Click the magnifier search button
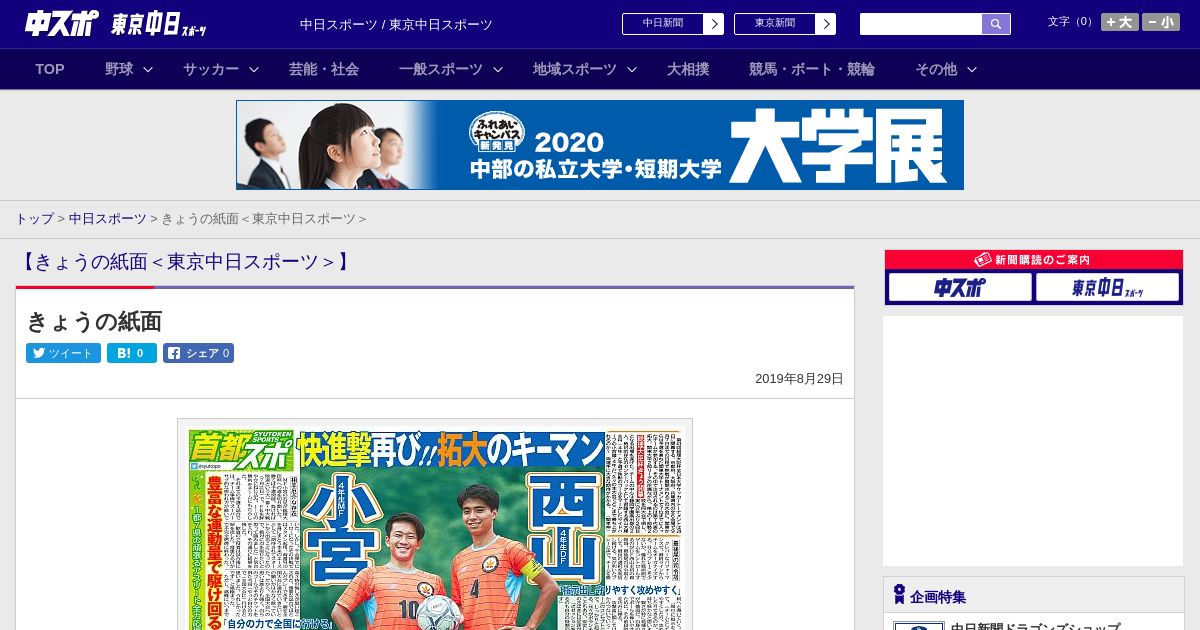This screenshot has width=1200, height=630. 996,24
